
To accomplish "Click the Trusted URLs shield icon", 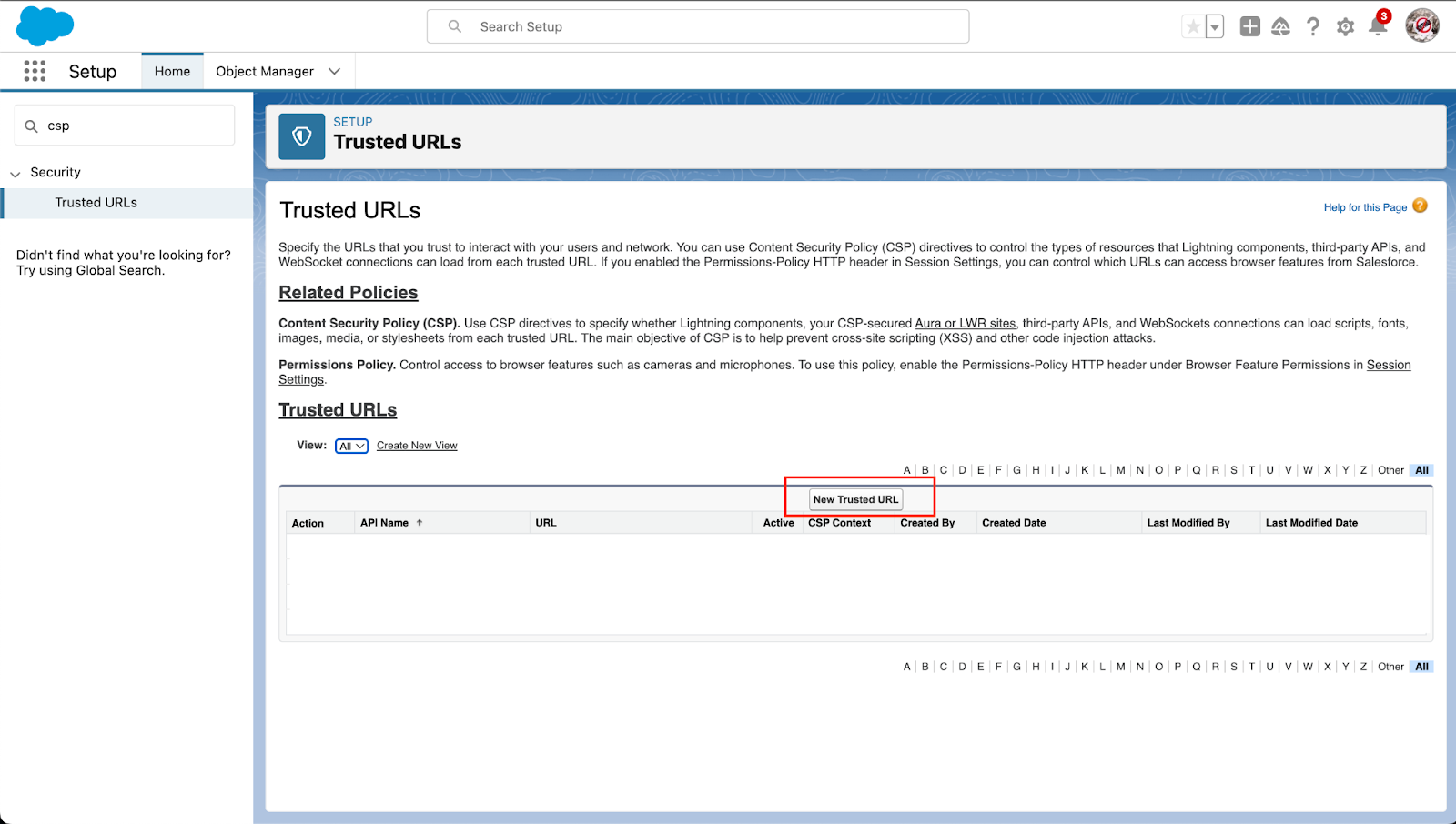I will click(x=301, y=136).
